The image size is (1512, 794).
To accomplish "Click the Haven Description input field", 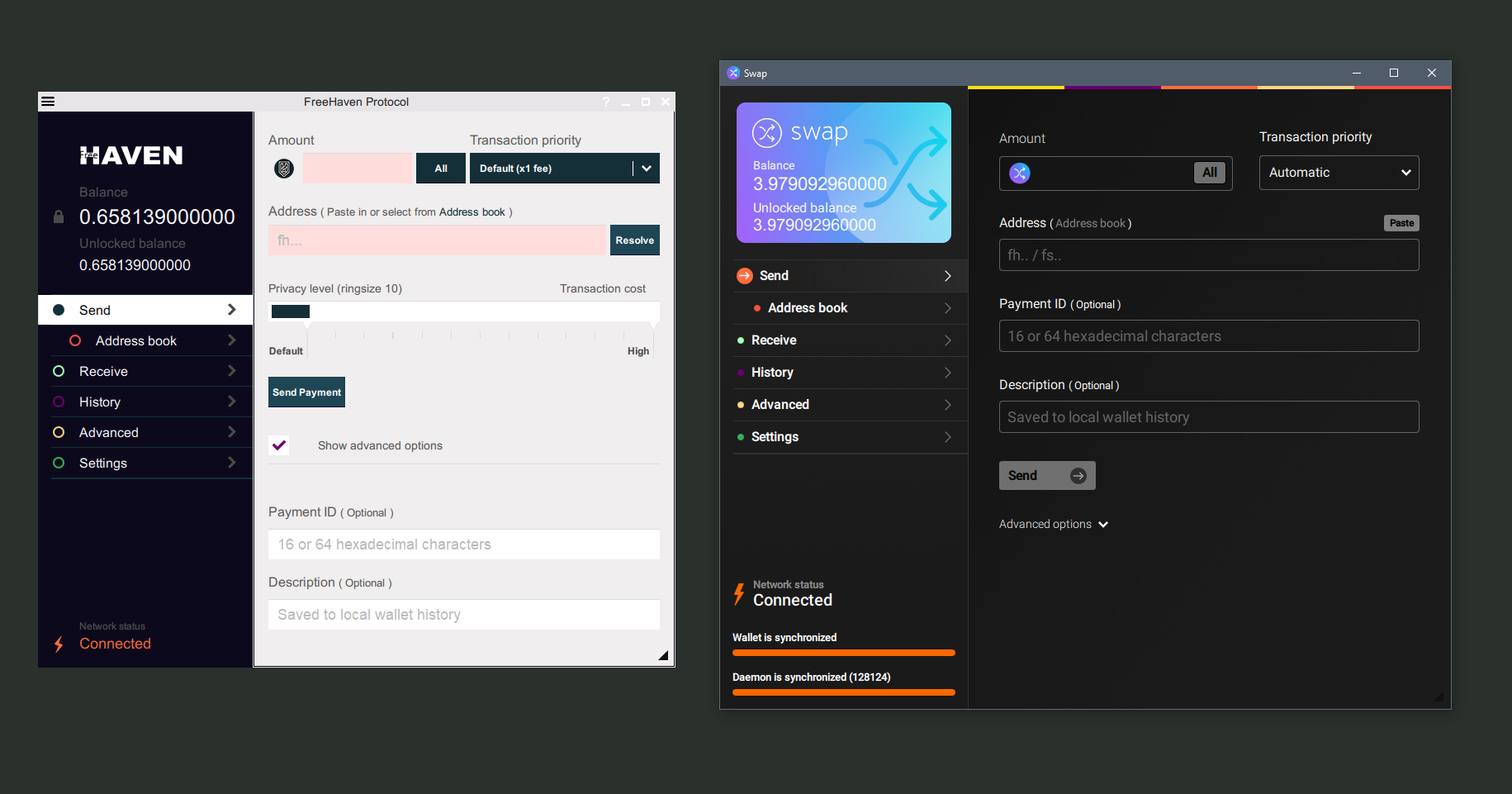I will click(x=464, y=615).
